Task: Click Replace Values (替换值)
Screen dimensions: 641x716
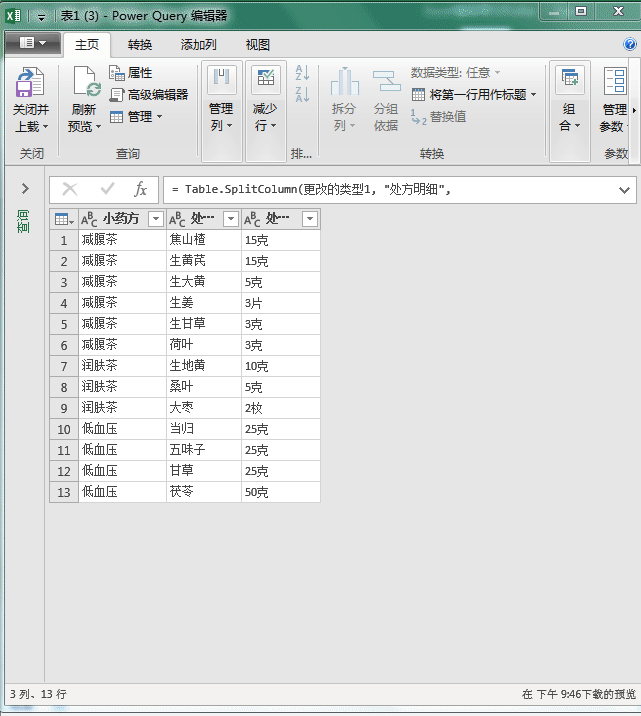Action: [438, 116]
